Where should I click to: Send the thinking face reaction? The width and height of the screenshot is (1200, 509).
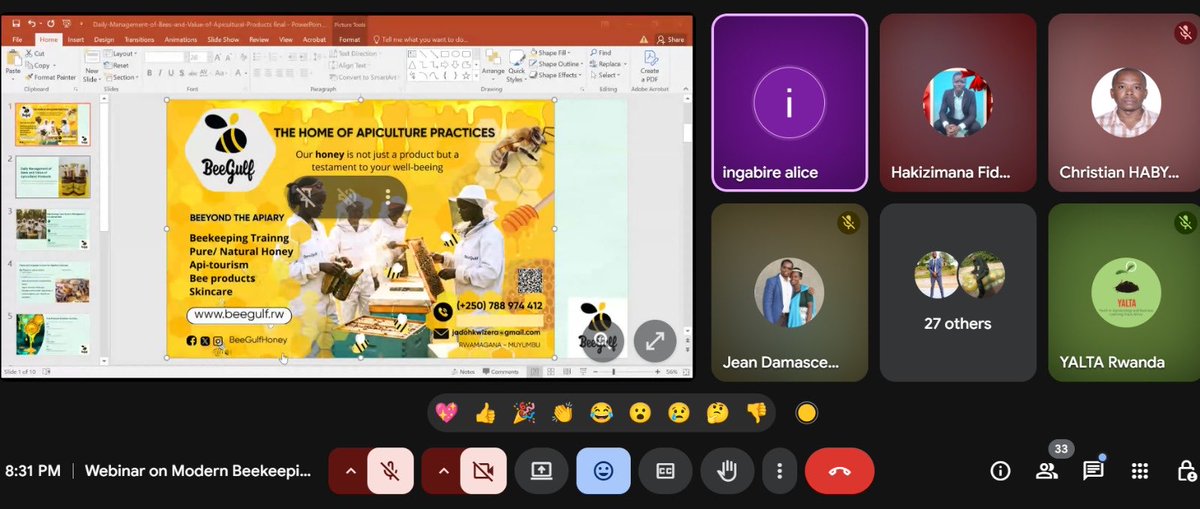[717, 412]
